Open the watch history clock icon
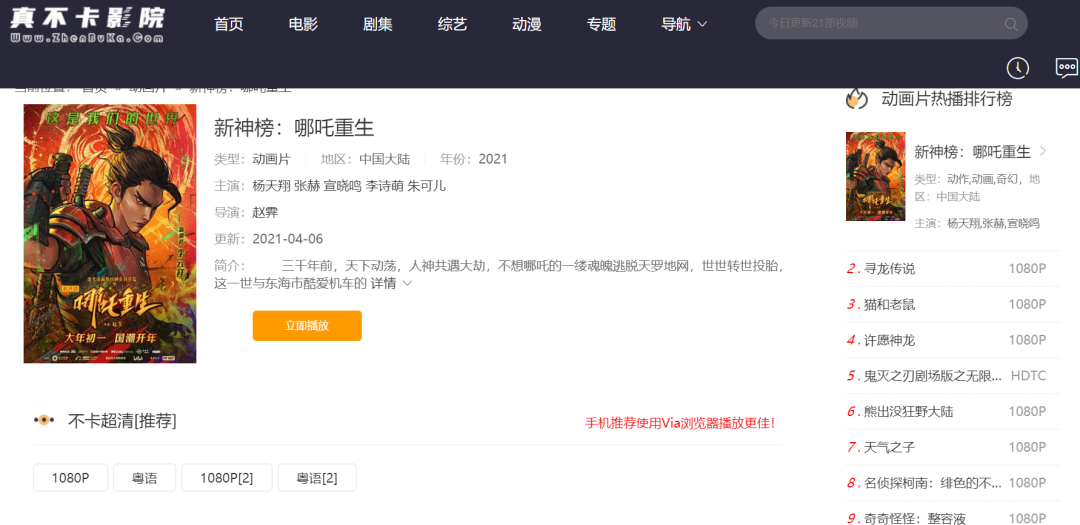 [1018, 68]
